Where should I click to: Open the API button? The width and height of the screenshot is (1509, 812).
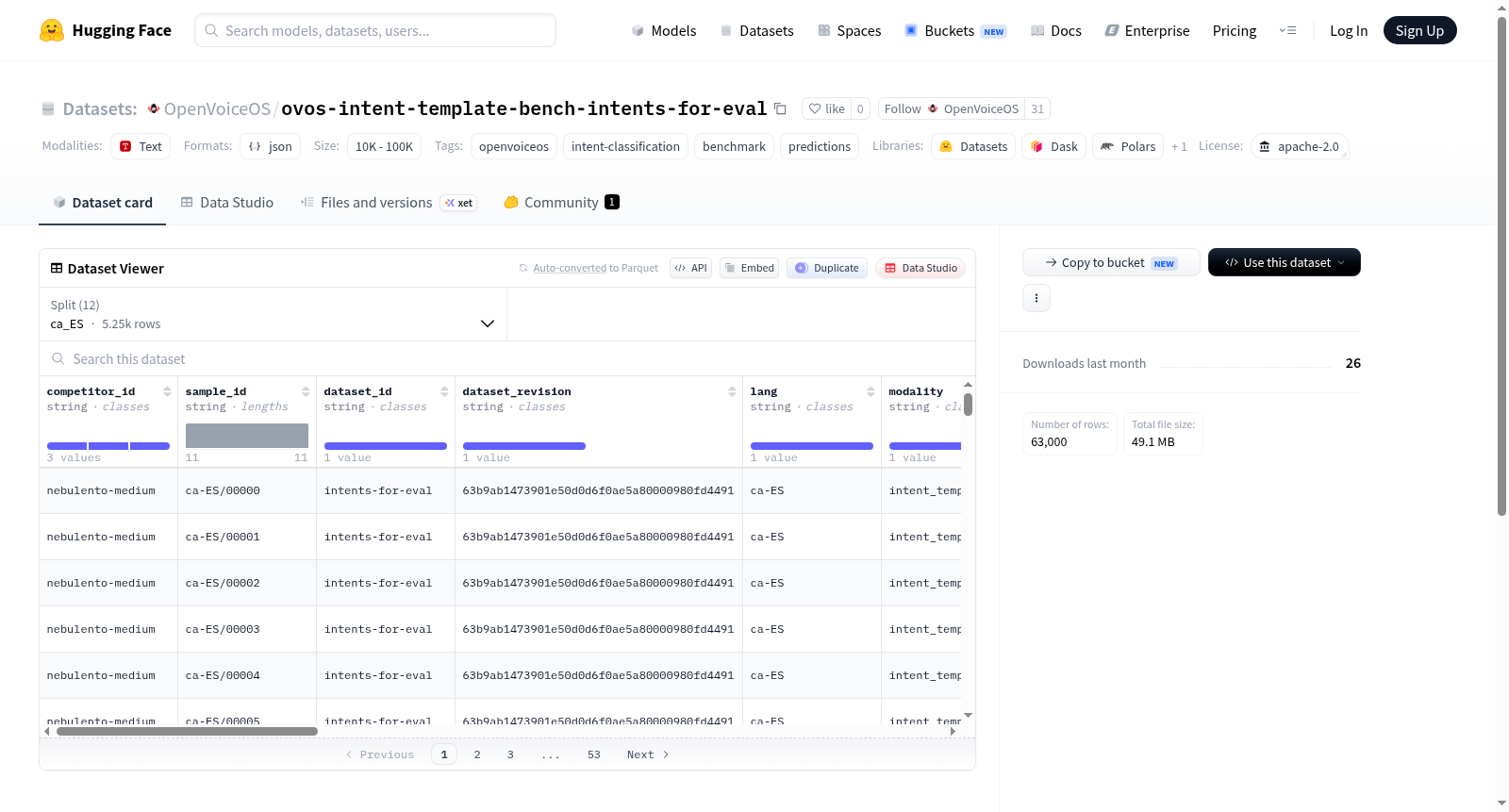coord(690,268)
